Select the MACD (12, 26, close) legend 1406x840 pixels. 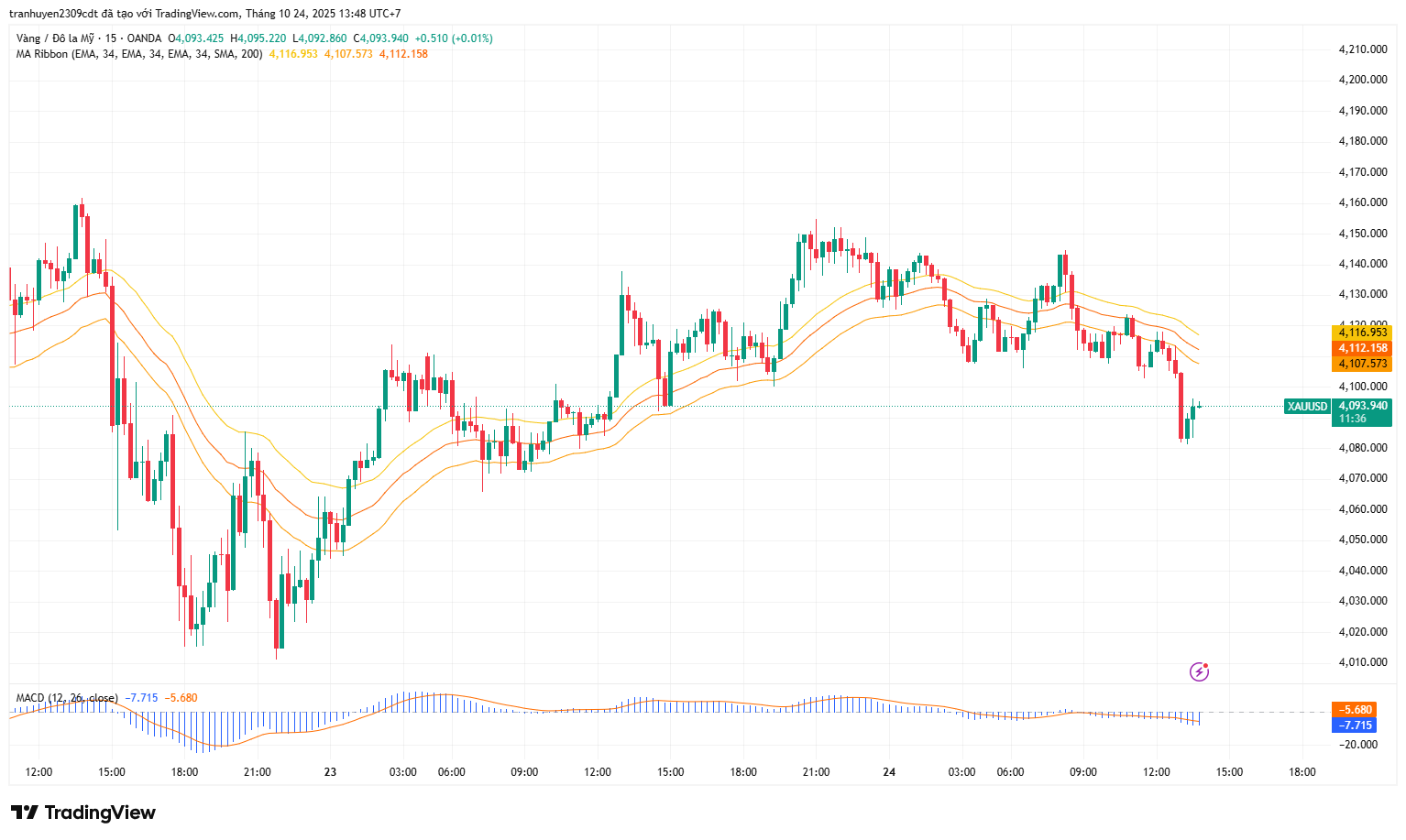[66, 698]
